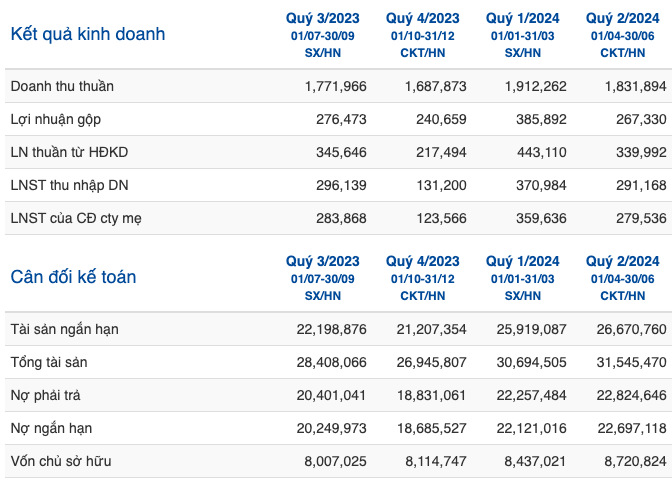This screenshot has width=672, height=483.
Task: Click the Lợi nhuận gộp row label
Action: (x=56, y=119)
